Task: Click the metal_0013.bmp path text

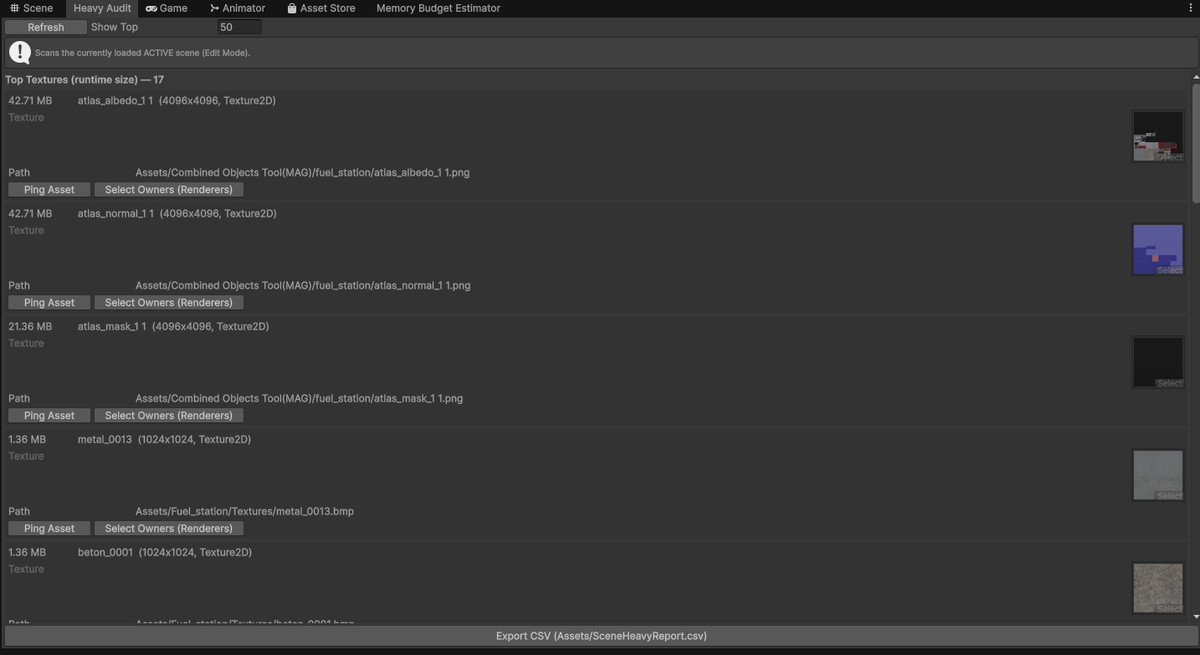Action: coord(245,511)
